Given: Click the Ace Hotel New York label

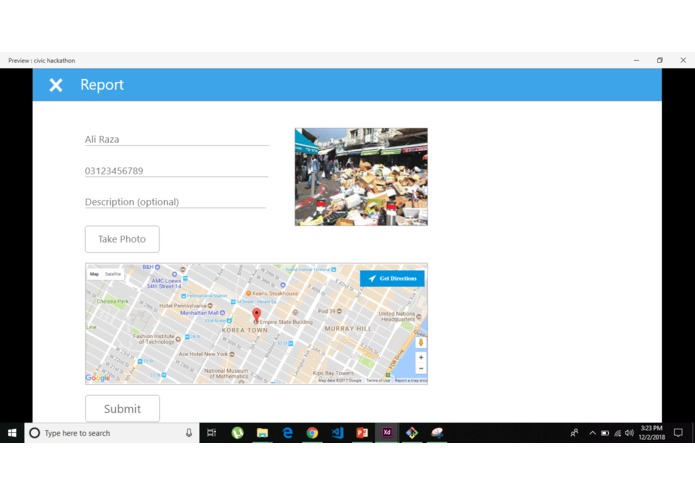Looking at the screenshot, I should pos(207,354).
